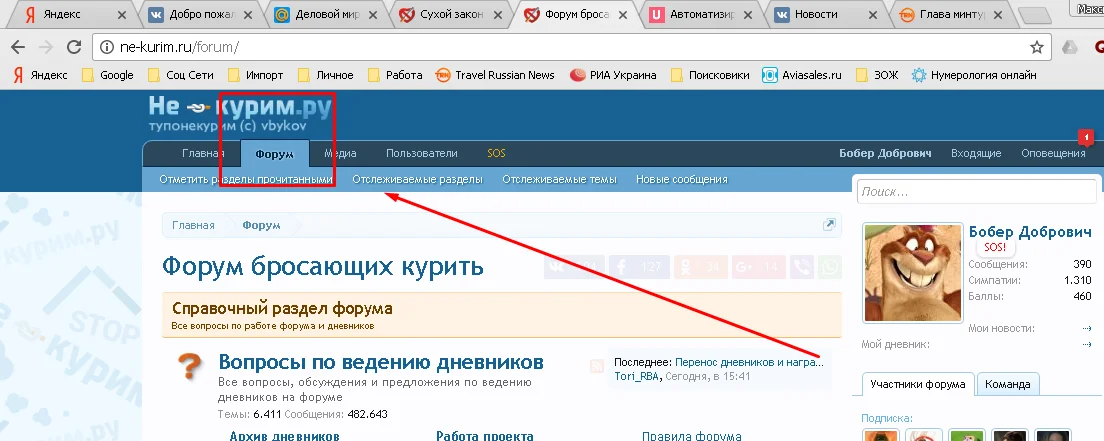Expand the Соц Сети bookmarks folder
Screen dimensions: 1104x441
[x=180, y=75]
